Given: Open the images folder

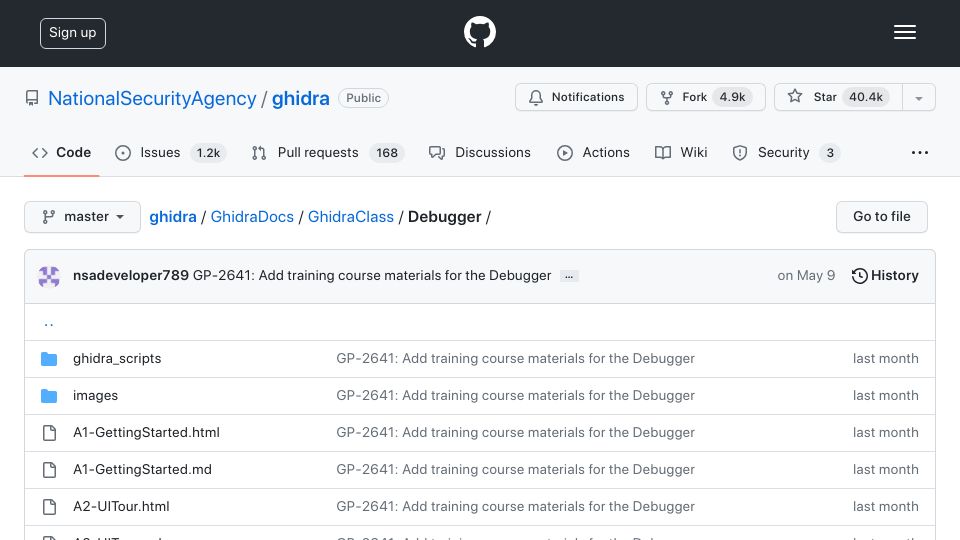Looking at the screenshot, I should [96, 396].
